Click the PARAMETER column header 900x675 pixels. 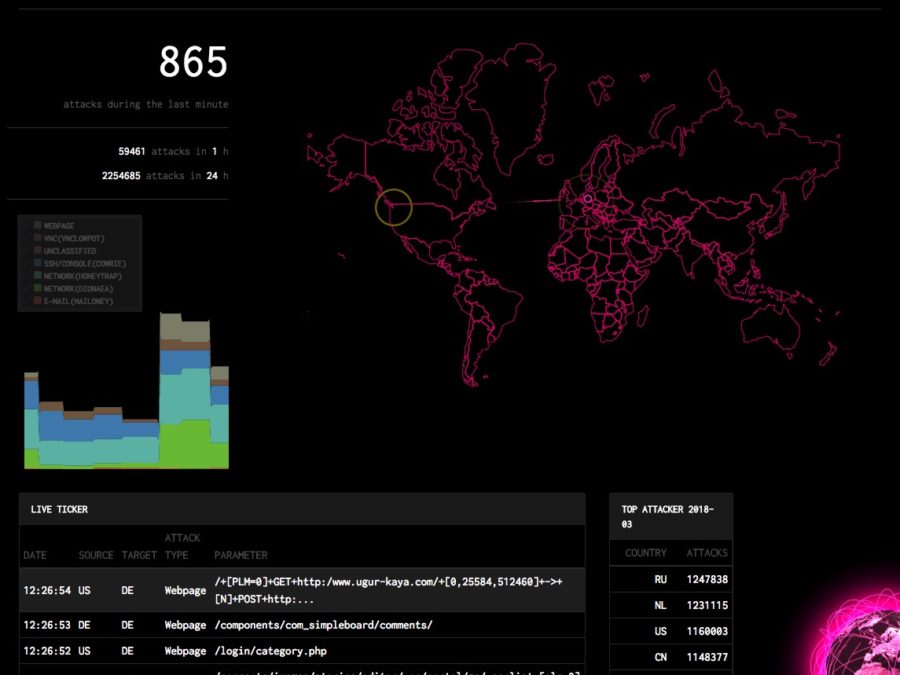[241, 555]
